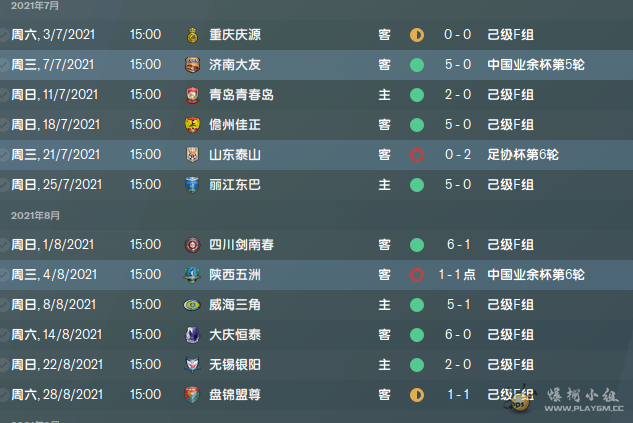Click the 山东泰山 club badge

[x=192, y=155]
